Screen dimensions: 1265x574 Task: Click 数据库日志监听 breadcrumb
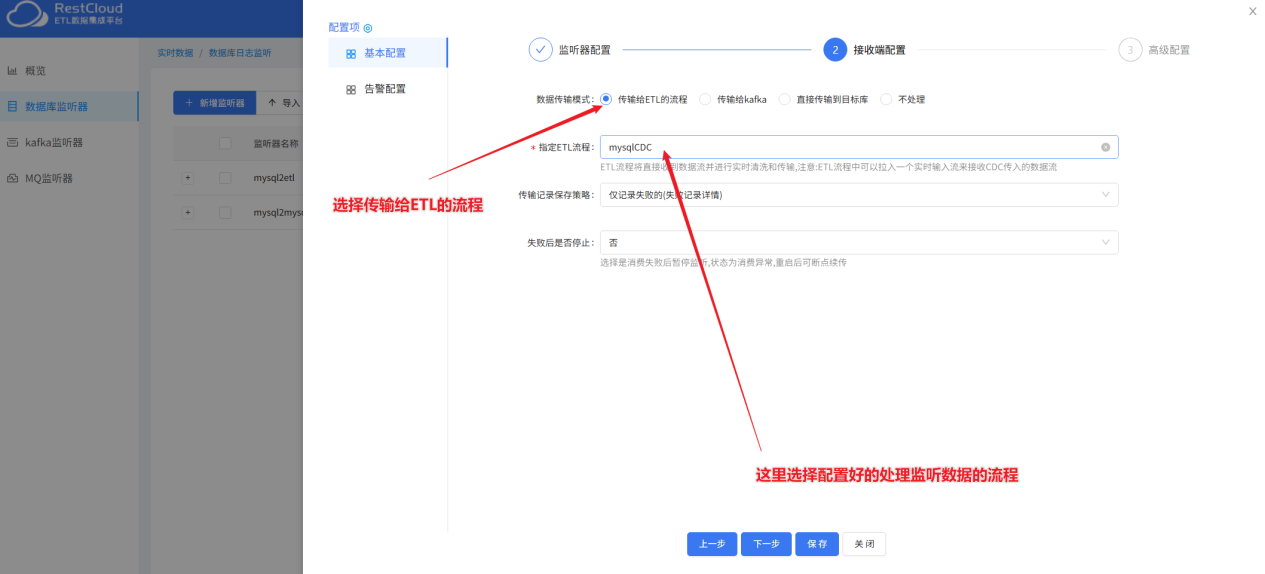pyautogui.click(x=239, y=52)
